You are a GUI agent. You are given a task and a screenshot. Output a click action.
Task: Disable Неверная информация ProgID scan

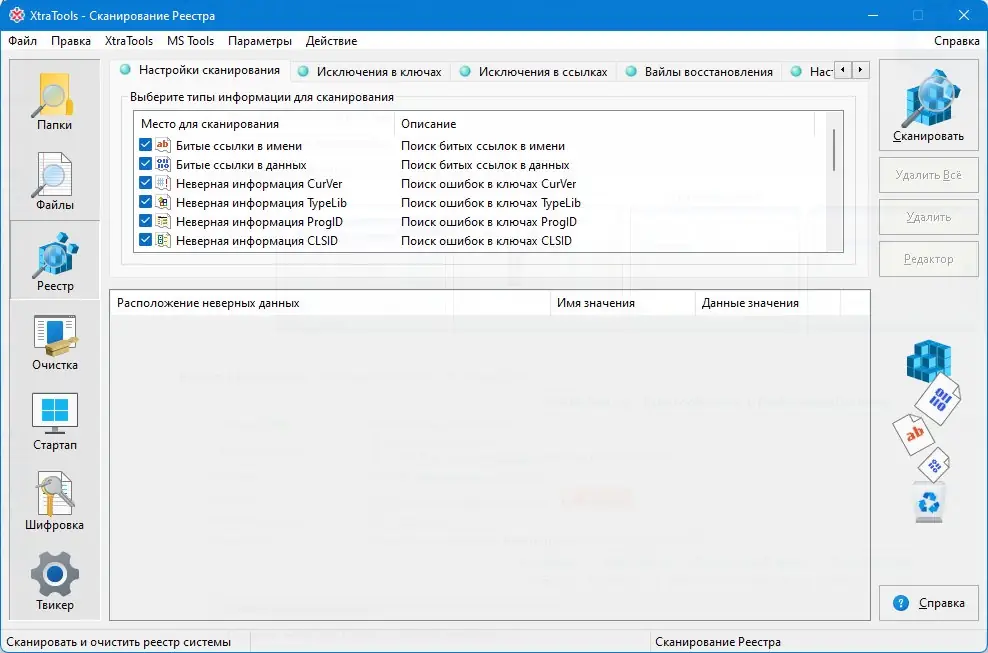[x=145, y=221]
